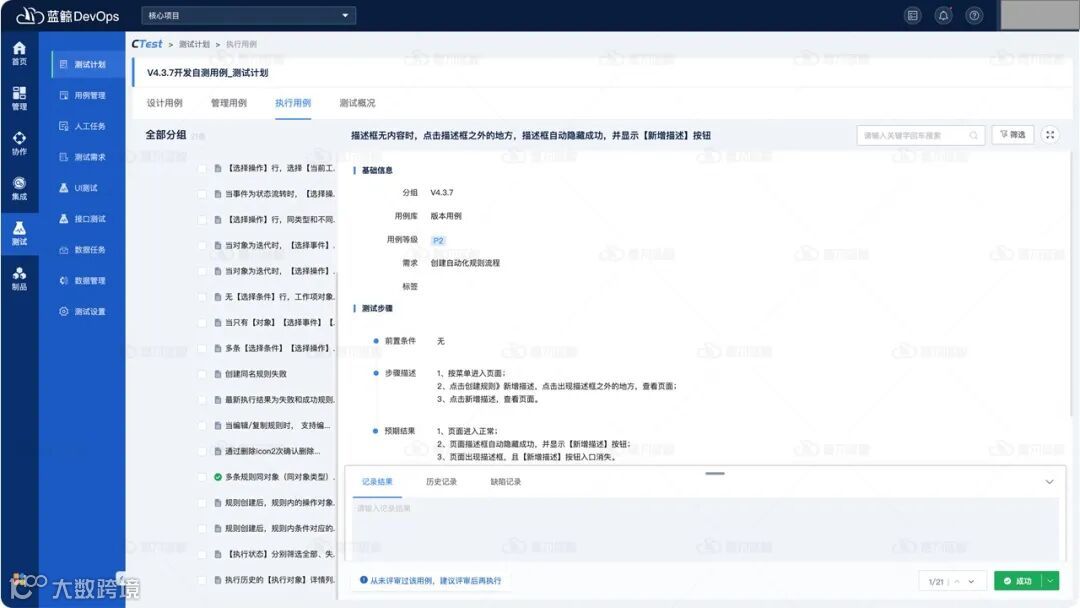Open the 首页 home icon in left rail
Screen dimensions: 1080x608
click(19, 53)
